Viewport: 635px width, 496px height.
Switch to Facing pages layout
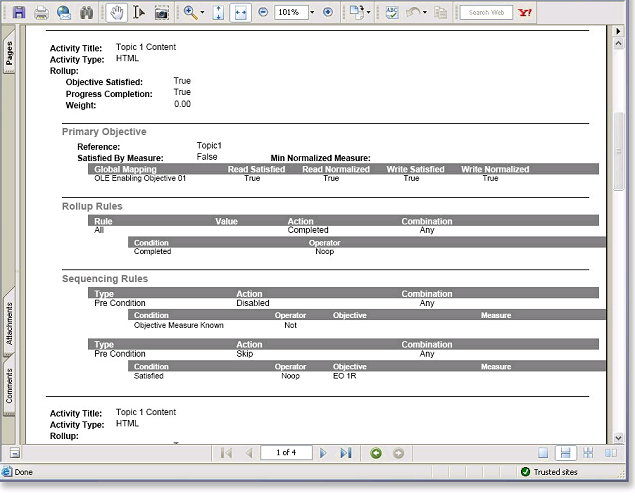(611, 453)
